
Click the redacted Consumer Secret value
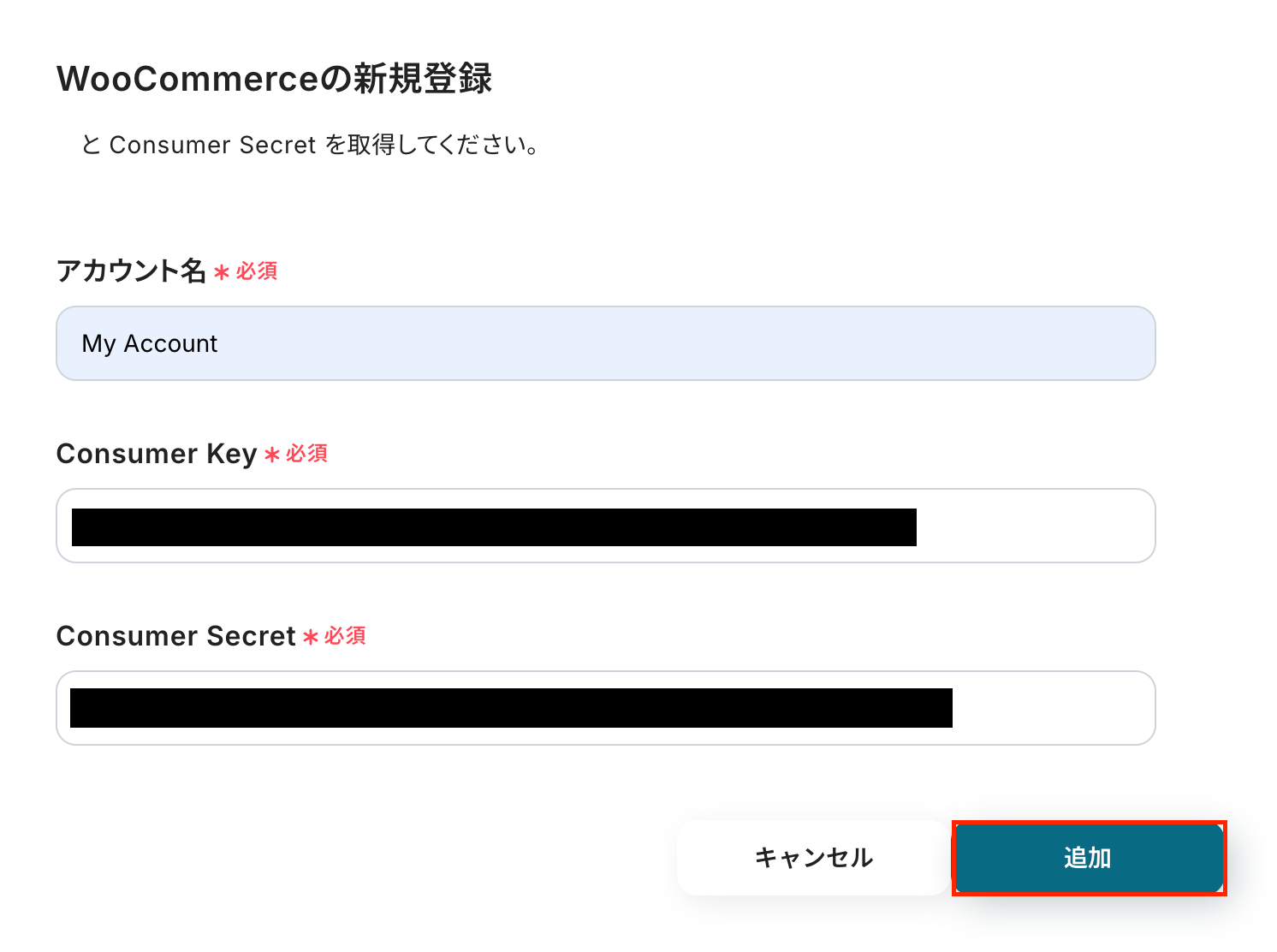pyautogui.click(x=511, y=708)
